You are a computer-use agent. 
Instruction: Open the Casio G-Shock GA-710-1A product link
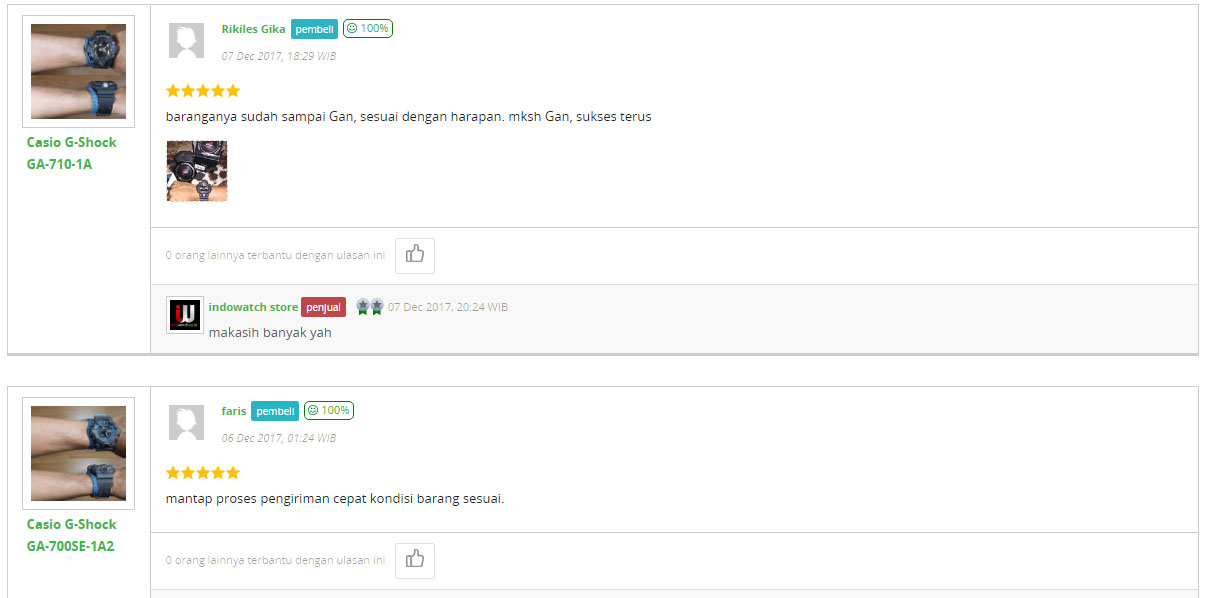pos(71,153)
